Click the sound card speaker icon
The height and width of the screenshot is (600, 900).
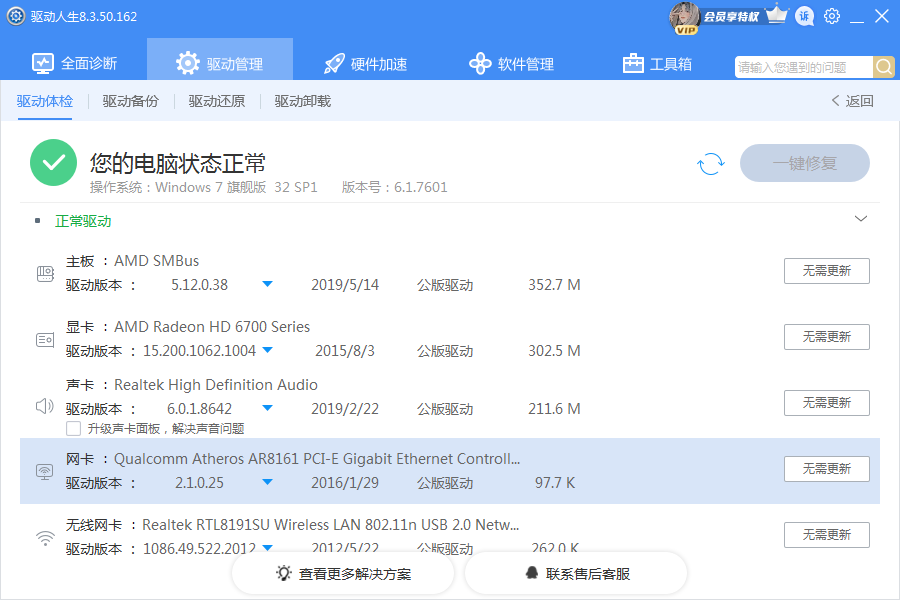[45, 406]
